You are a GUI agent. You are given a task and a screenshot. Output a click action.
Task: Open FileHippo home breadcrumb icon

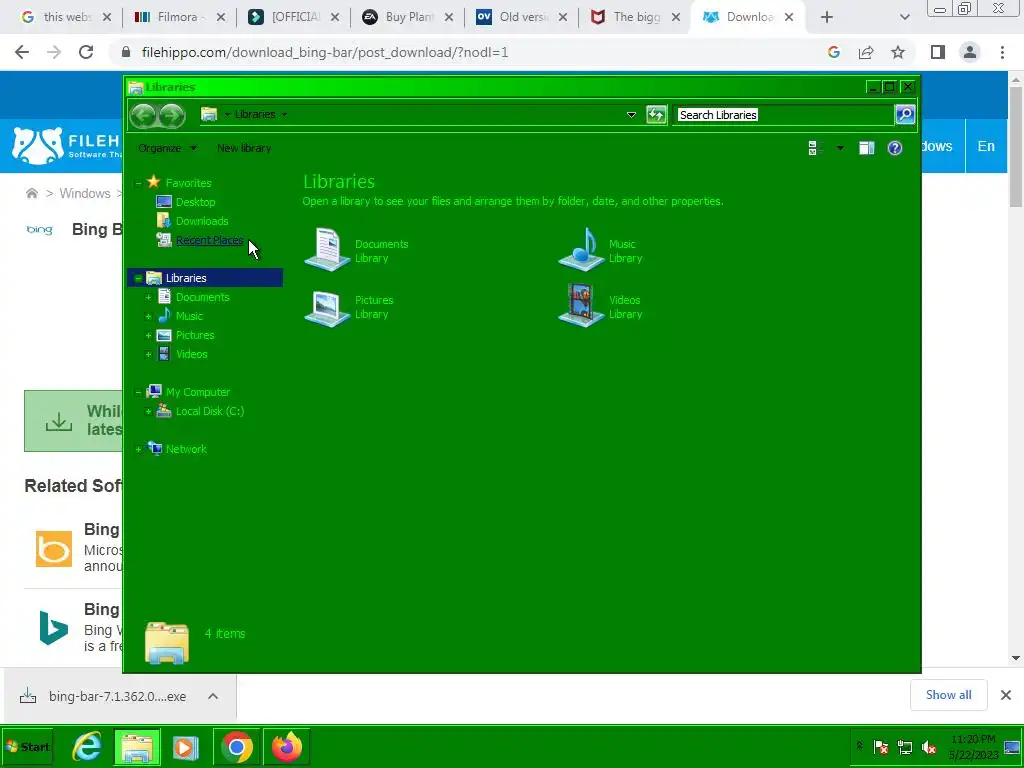pos(31,193)
